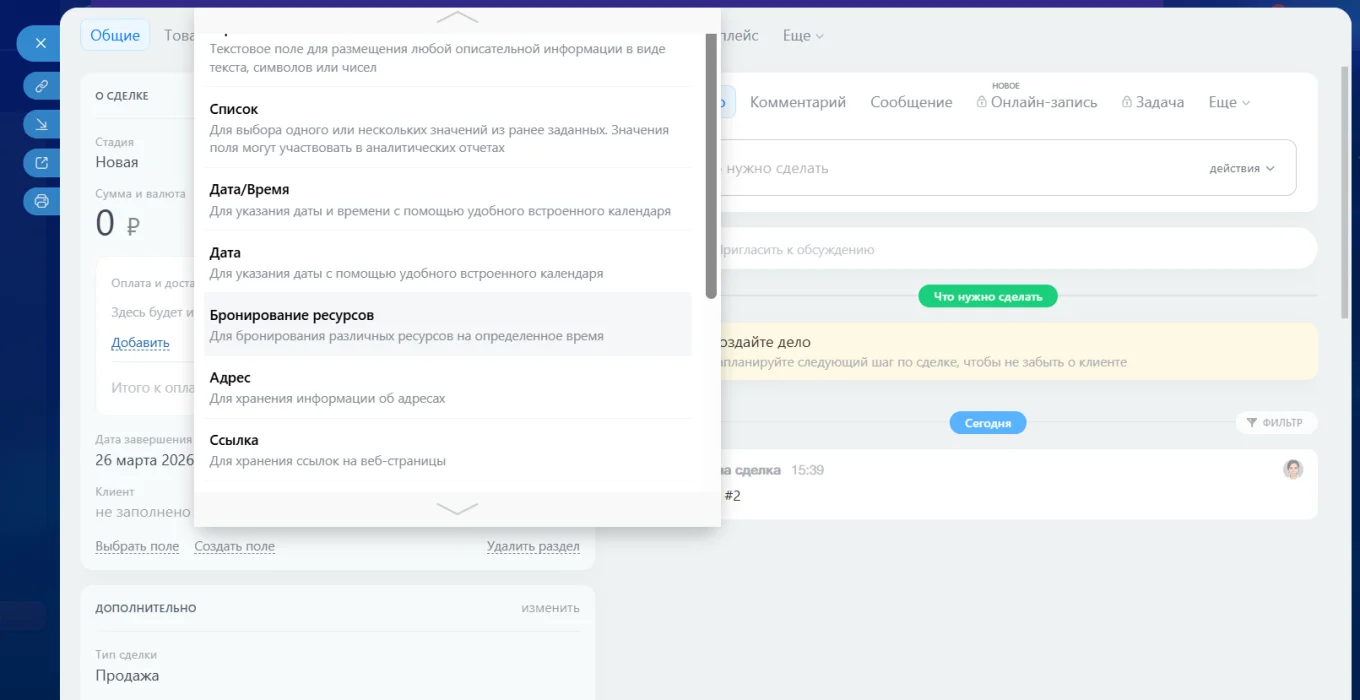Screen dimensions: 1360x700
Task: Click the printer icon in sidebar
Action: pos(41,201)
